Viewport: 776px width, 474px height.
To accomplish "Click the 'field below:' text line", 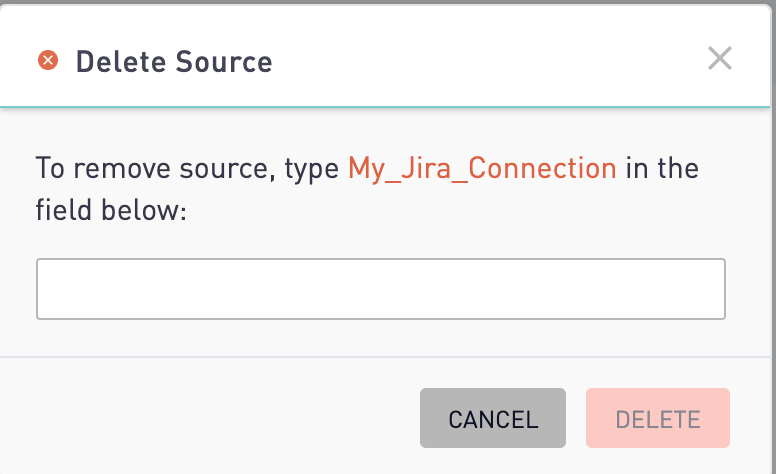I will coord(111,210).
